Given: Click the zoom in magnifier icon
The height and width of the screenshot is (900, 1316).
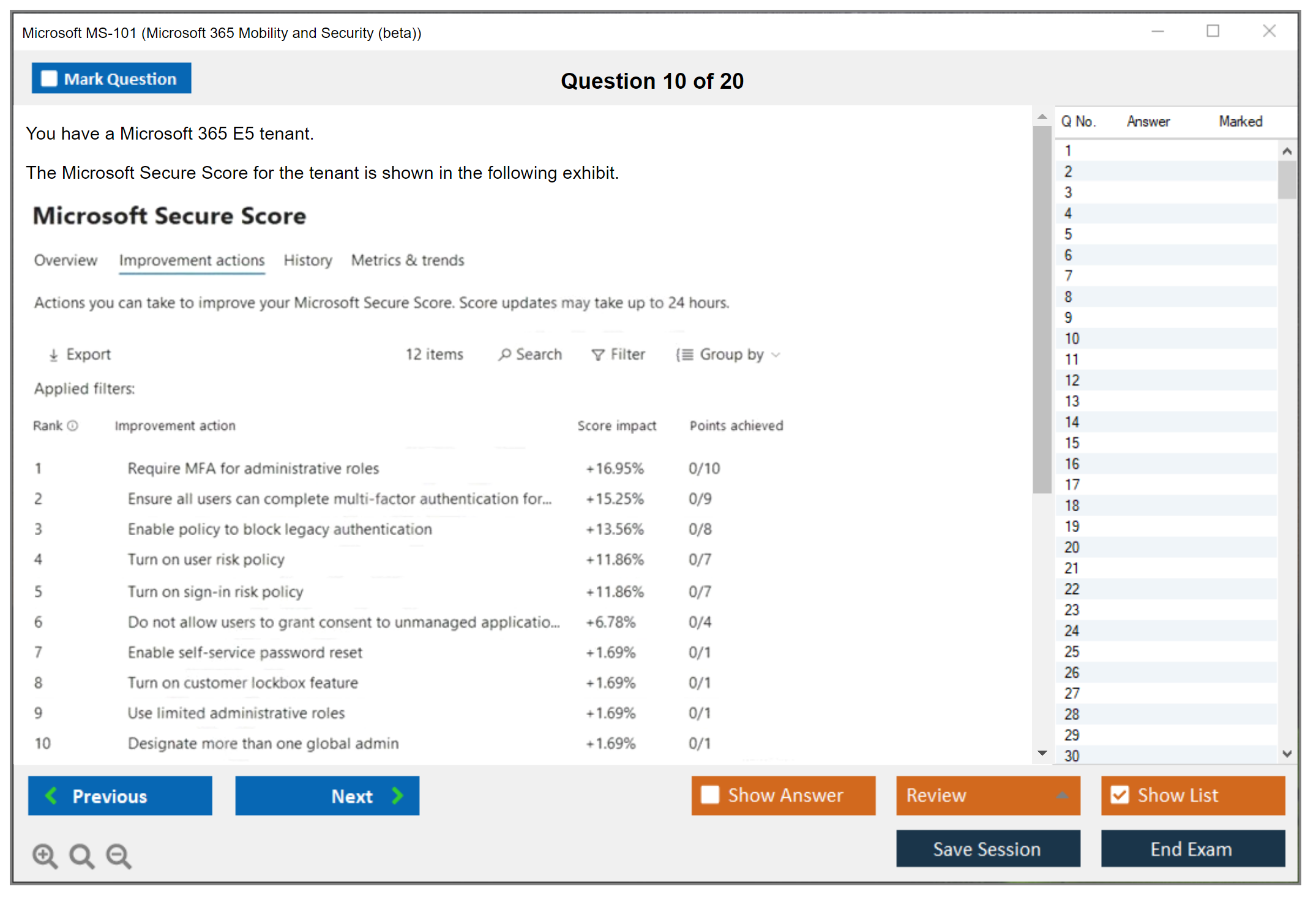Looking at the screenshot, I should [x=44, y=855].
